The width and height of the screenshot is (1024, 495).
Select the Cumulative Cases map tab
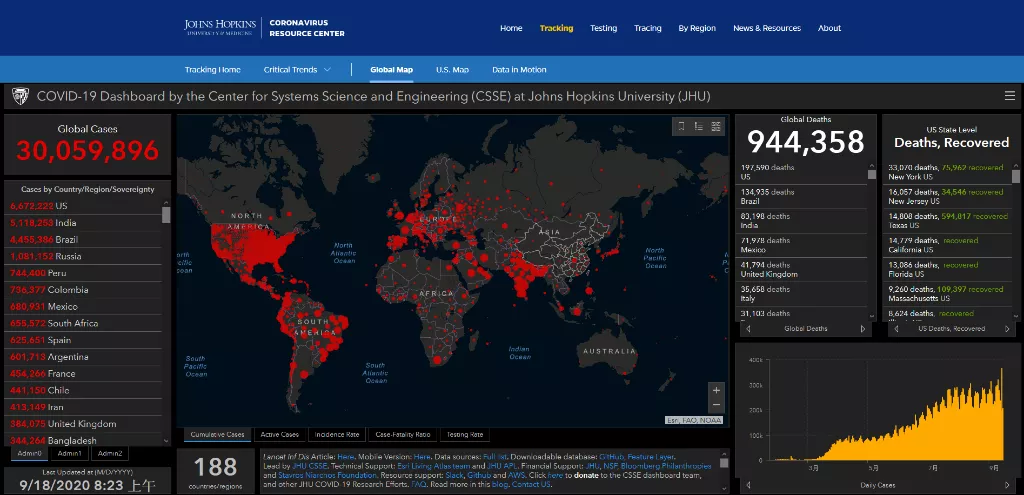pos(217,435)
